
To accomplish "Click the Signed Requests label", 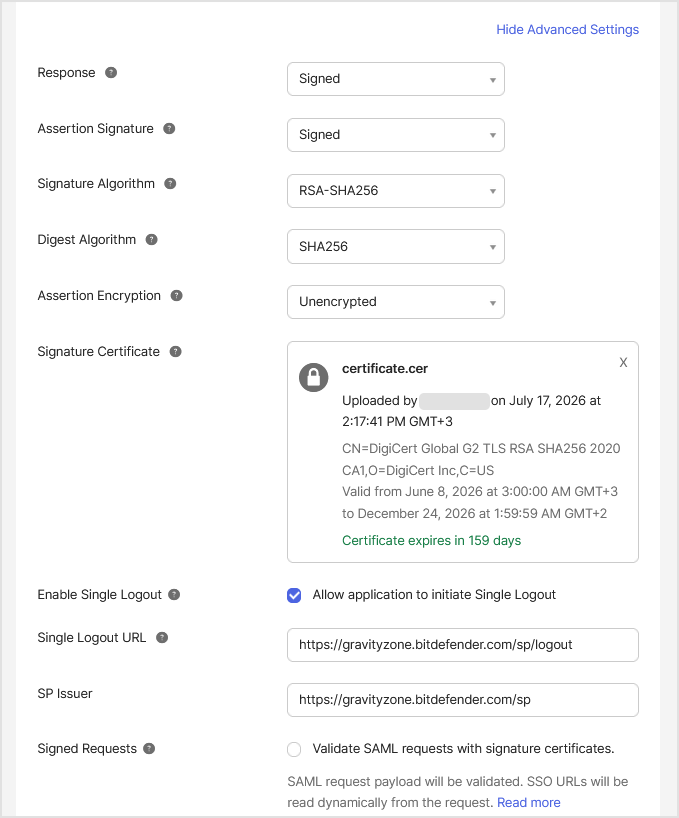I will 87,749.
